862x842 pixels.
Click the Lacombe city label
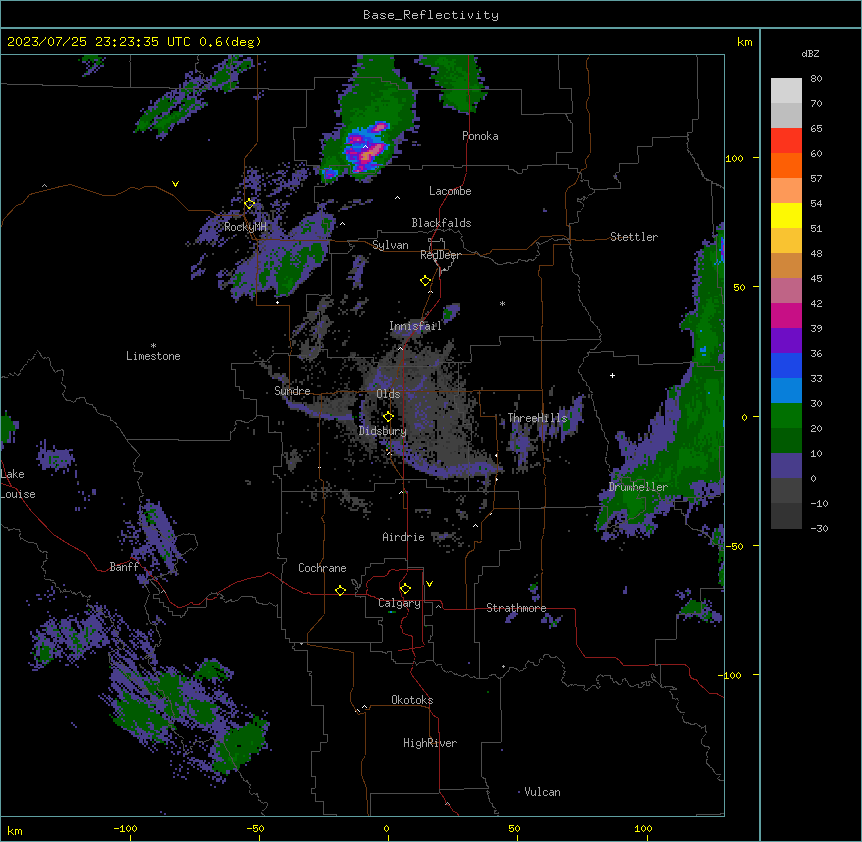450,191
